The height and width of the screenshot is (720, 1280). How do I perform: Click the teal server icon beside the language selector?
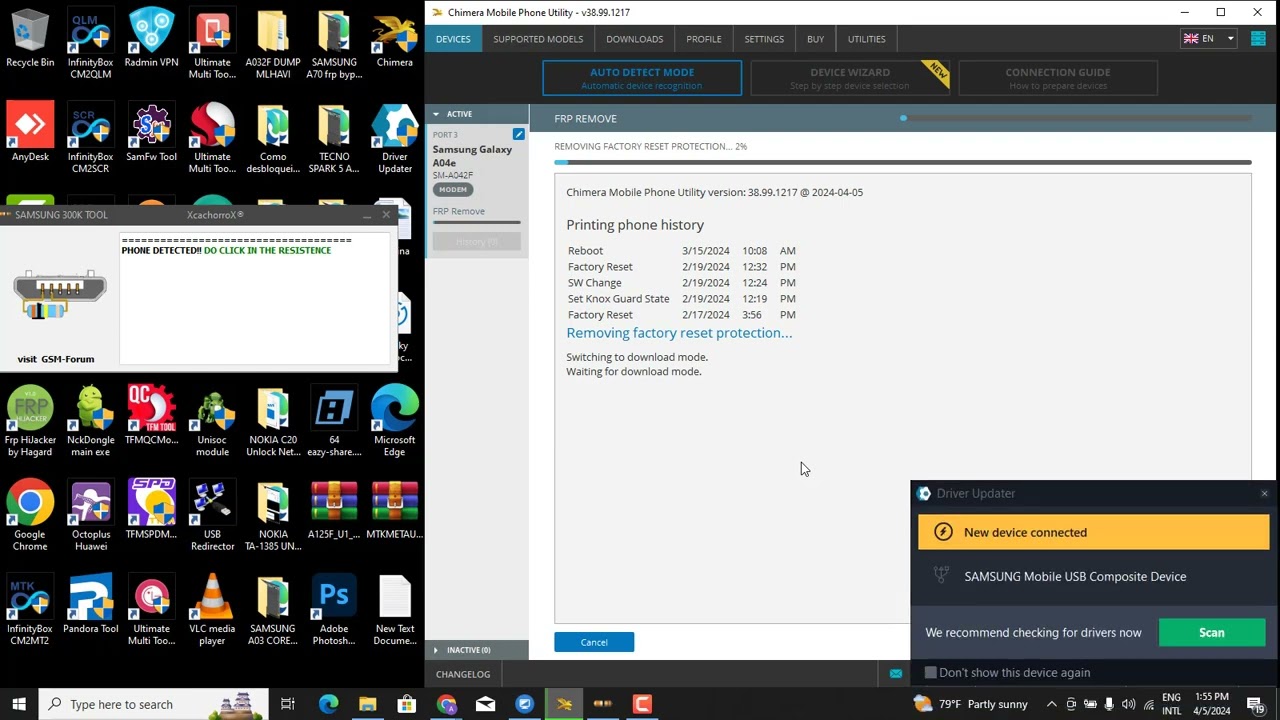[x=1258, y=39]
